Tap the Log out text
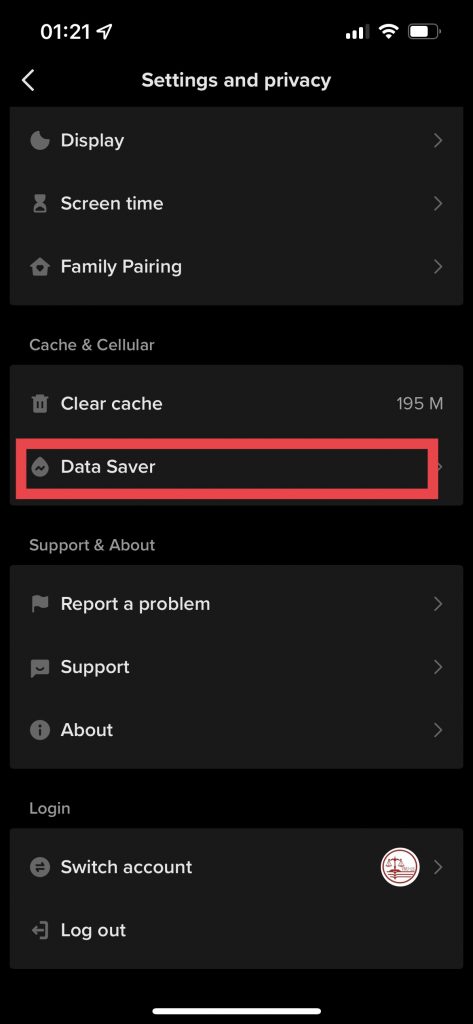 point(93,931)
